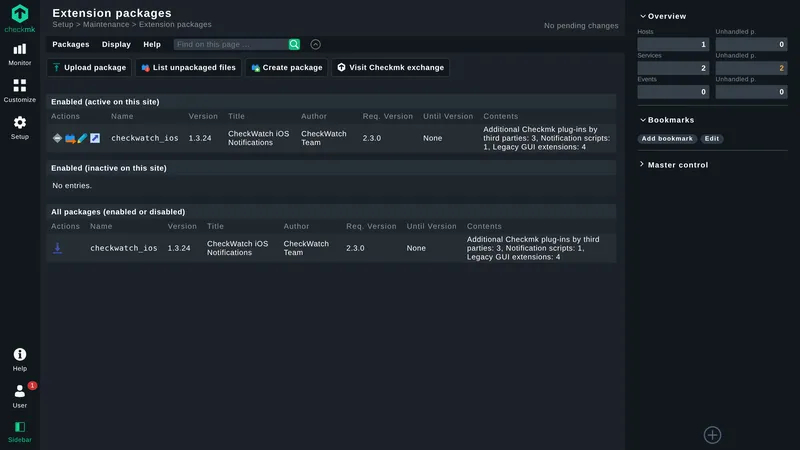Viewport: 800px width, 450px height.
Task: Click List unpackaged files button
Action: point(188,67)
